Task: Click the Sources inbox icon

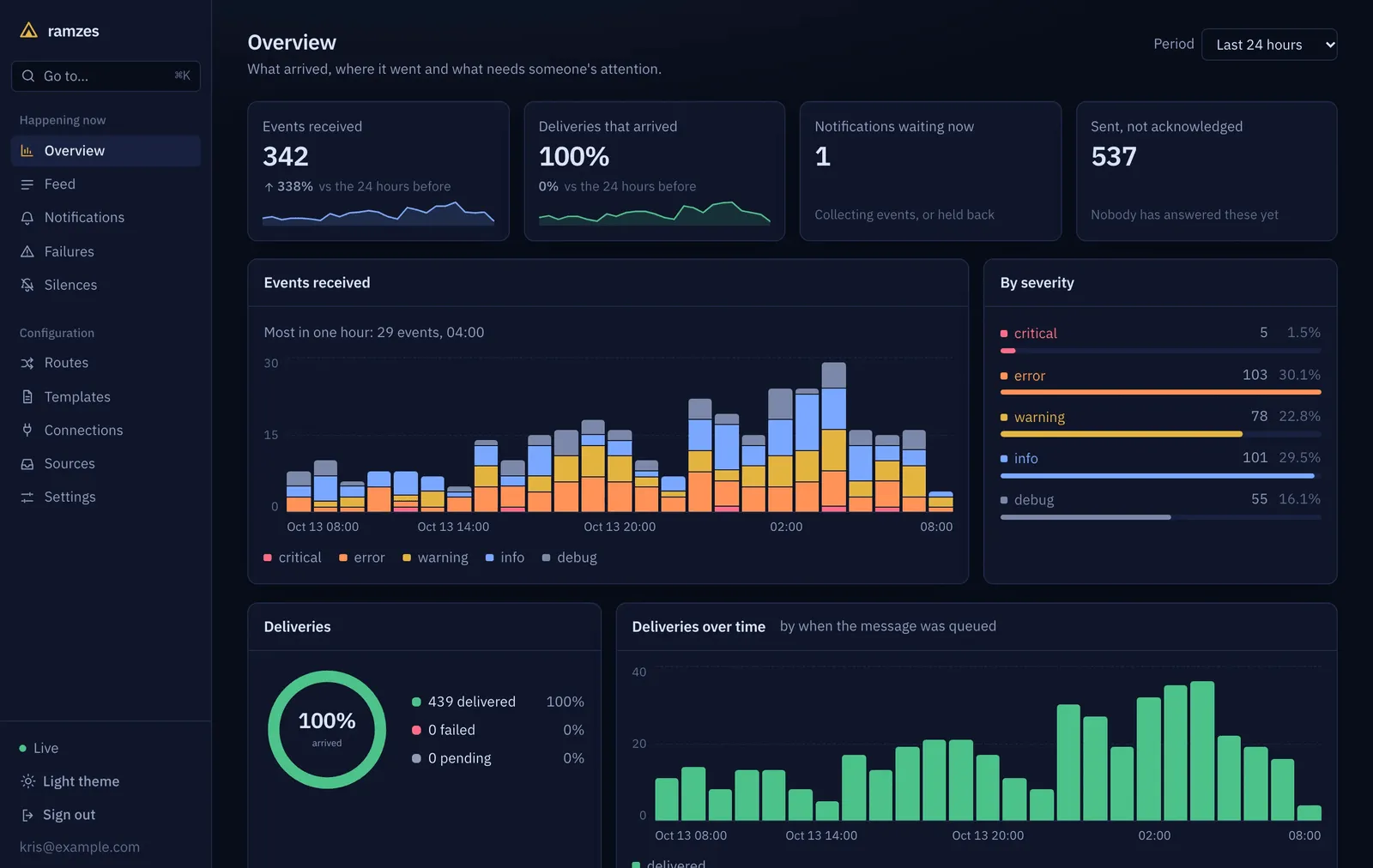Action: click(27, 464)
